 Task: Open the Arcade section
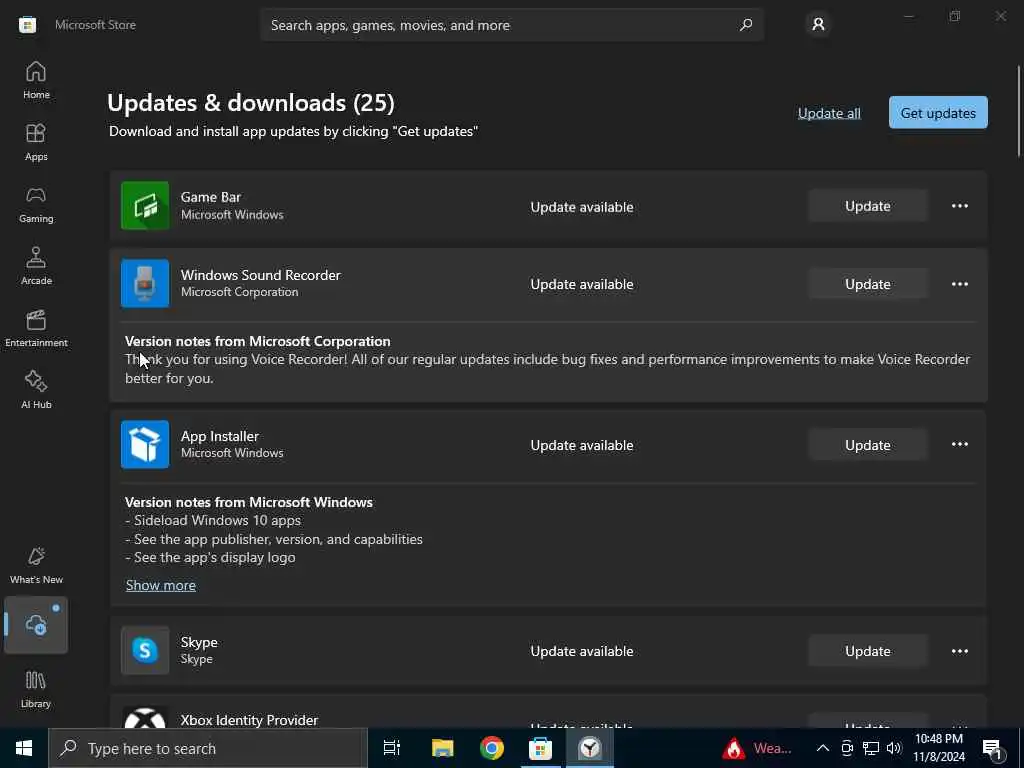point(36,266)
